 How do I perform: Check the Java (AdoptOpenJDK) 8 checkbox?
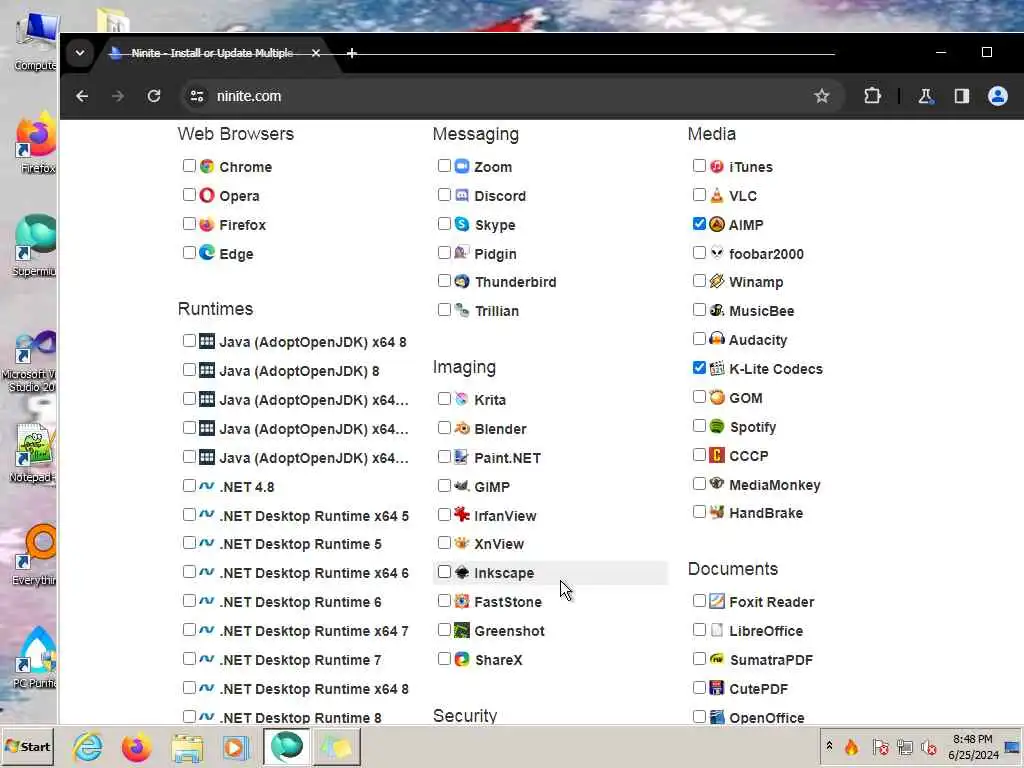tap(189, 370)
